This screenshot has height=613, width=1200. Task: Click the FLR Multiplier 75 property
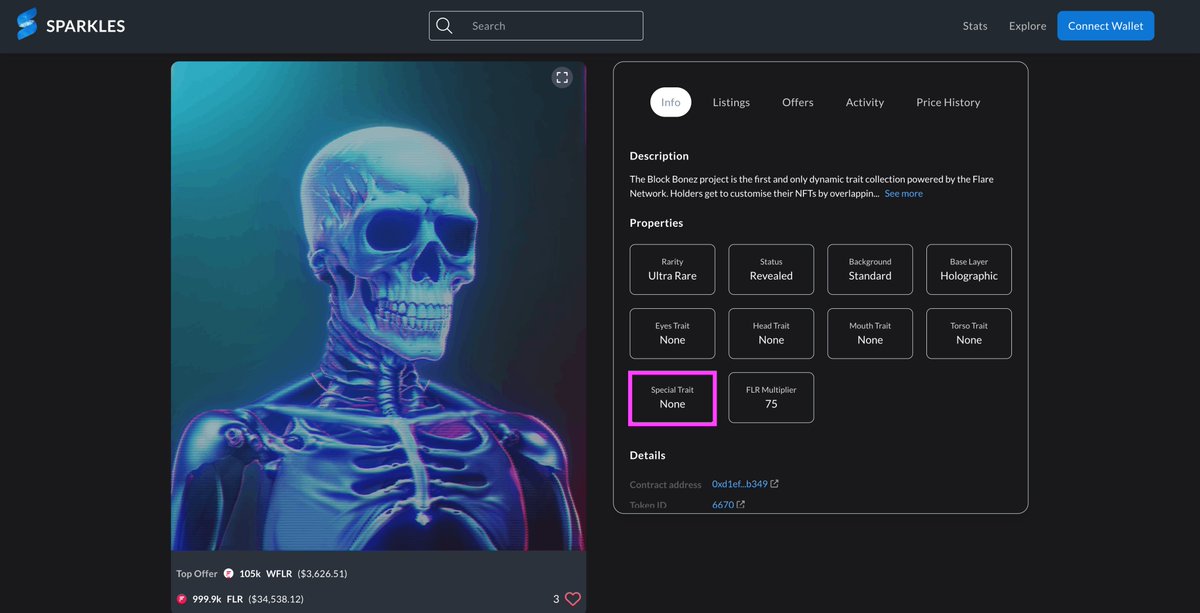pos(771,398)
